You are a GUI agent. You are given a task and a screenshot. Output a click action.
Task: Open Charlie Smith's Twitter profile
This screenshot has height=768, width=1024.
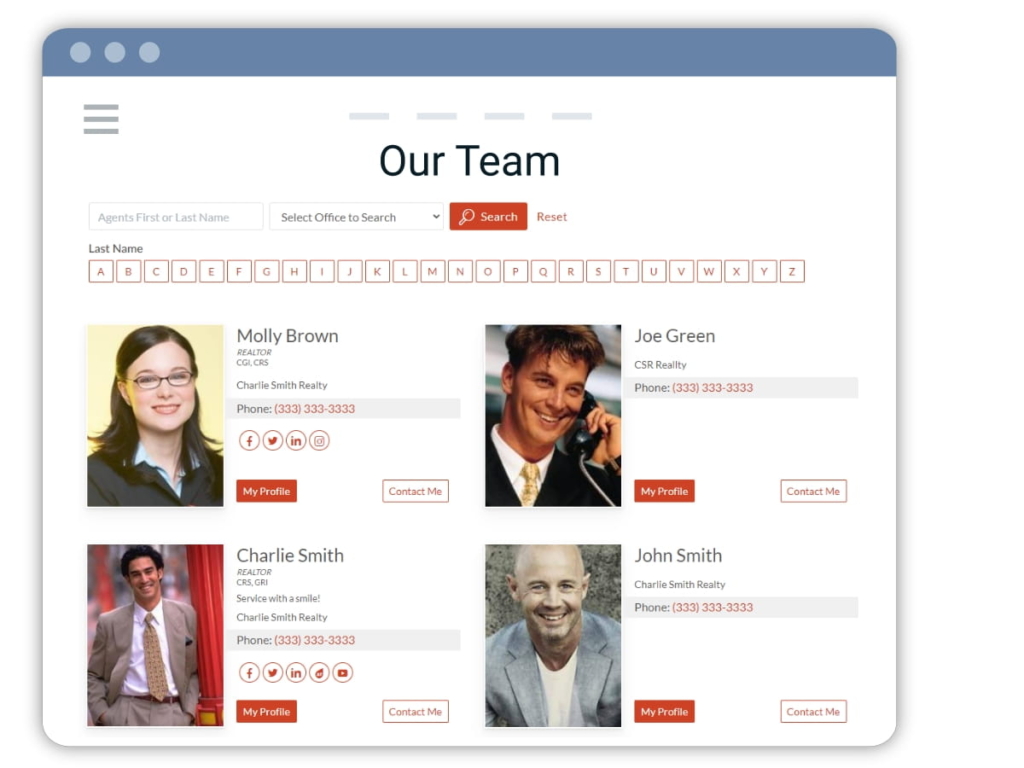coord(273,673)
